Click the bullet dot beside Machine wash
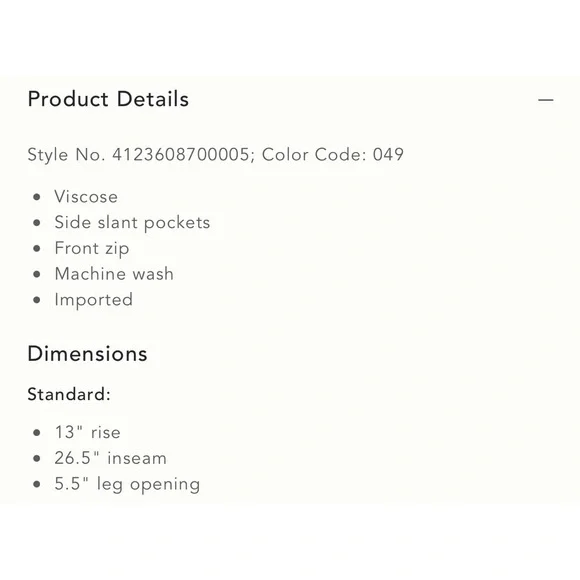Image resolution: width=580 pixels, height=580 pixels. (37, 274)
